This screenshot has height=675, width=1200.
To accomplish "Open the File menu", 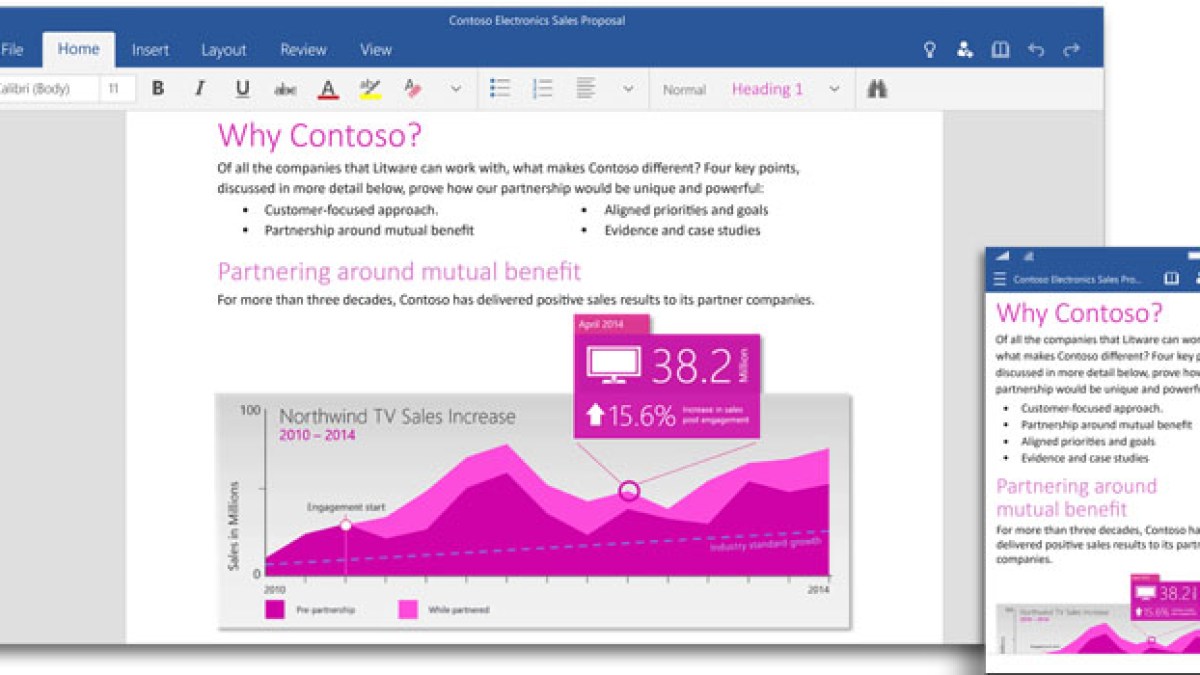I will coord(12,49).
